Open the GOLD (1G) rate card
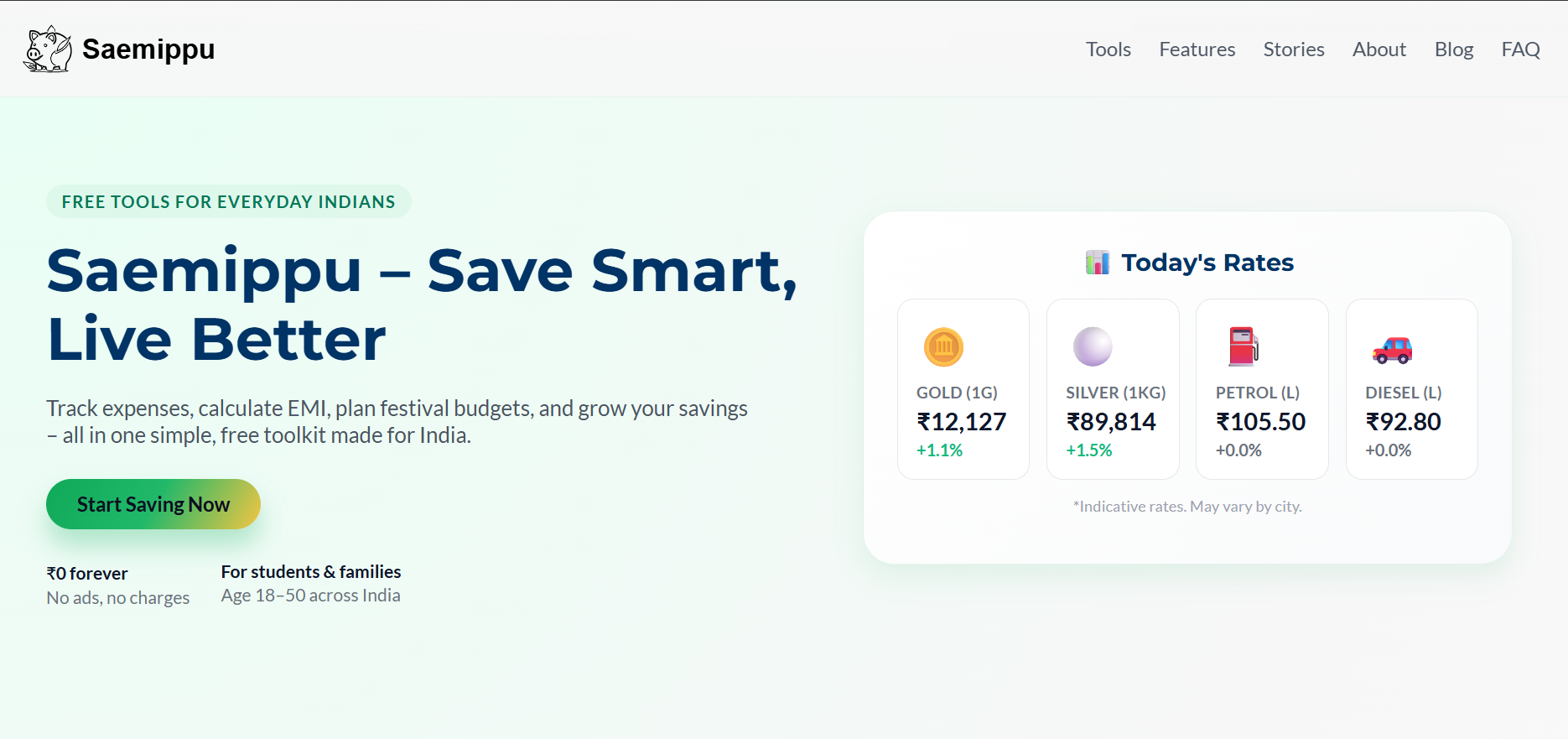 pos(963,389)
